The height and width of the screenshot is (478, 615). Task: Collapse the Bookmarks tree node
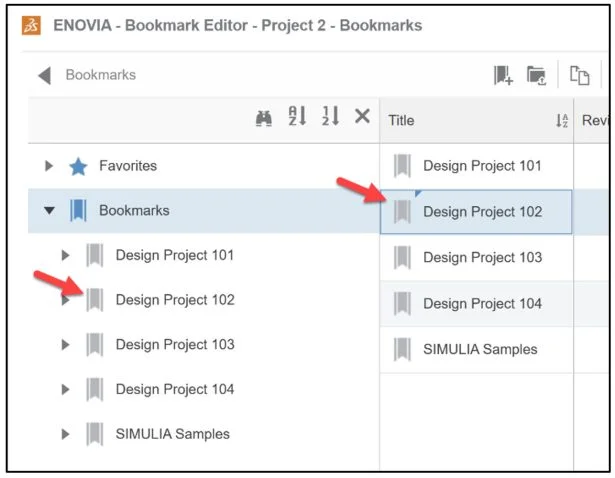[49, 211]
